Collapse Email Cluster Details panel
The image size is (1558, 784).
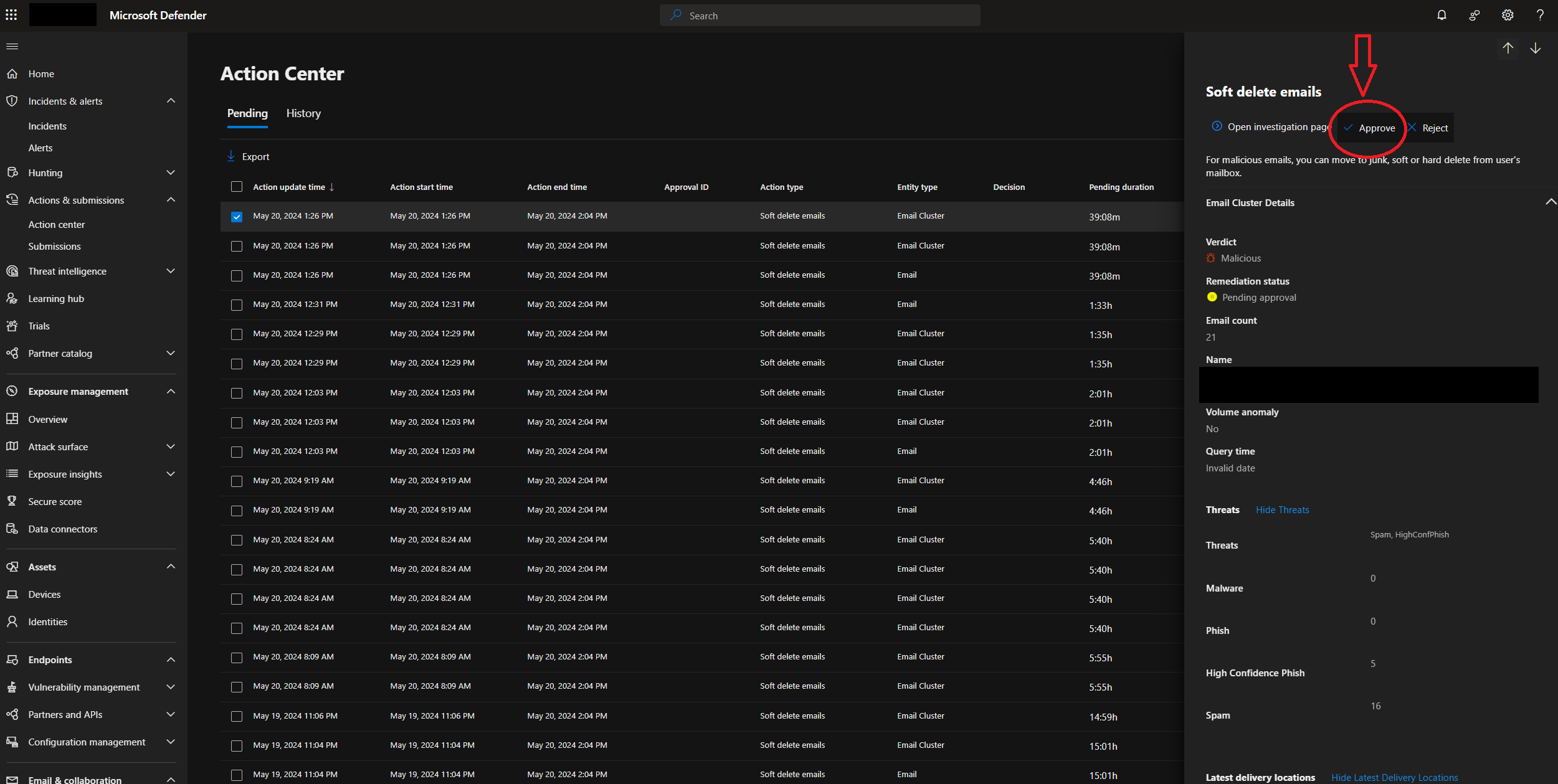1550,201
